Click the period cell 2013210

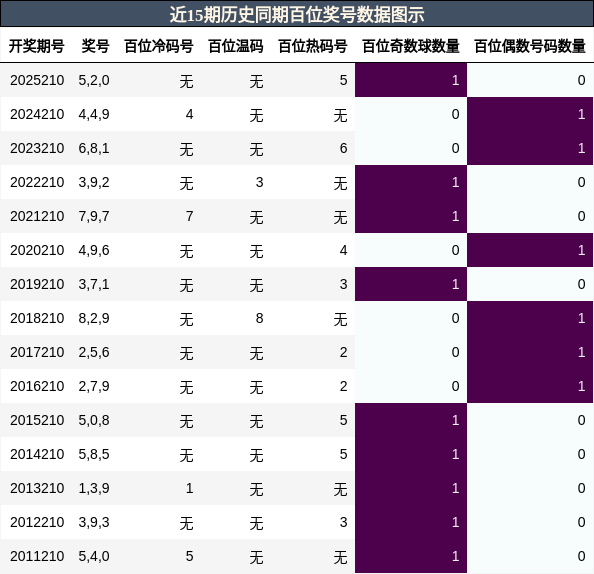37,488
